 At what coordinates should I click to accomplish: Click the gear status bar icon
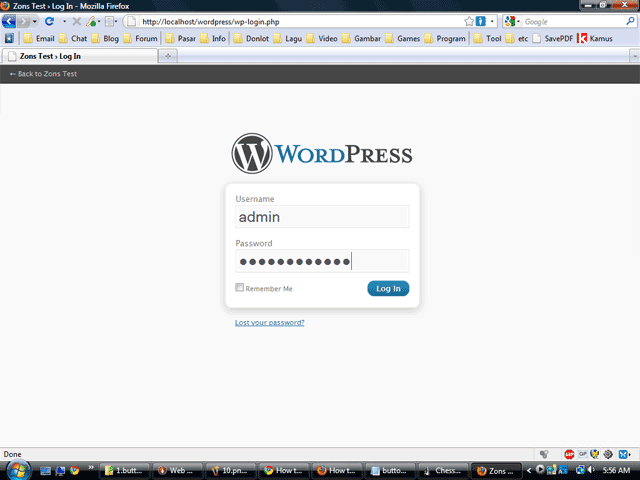pos(608,454)
